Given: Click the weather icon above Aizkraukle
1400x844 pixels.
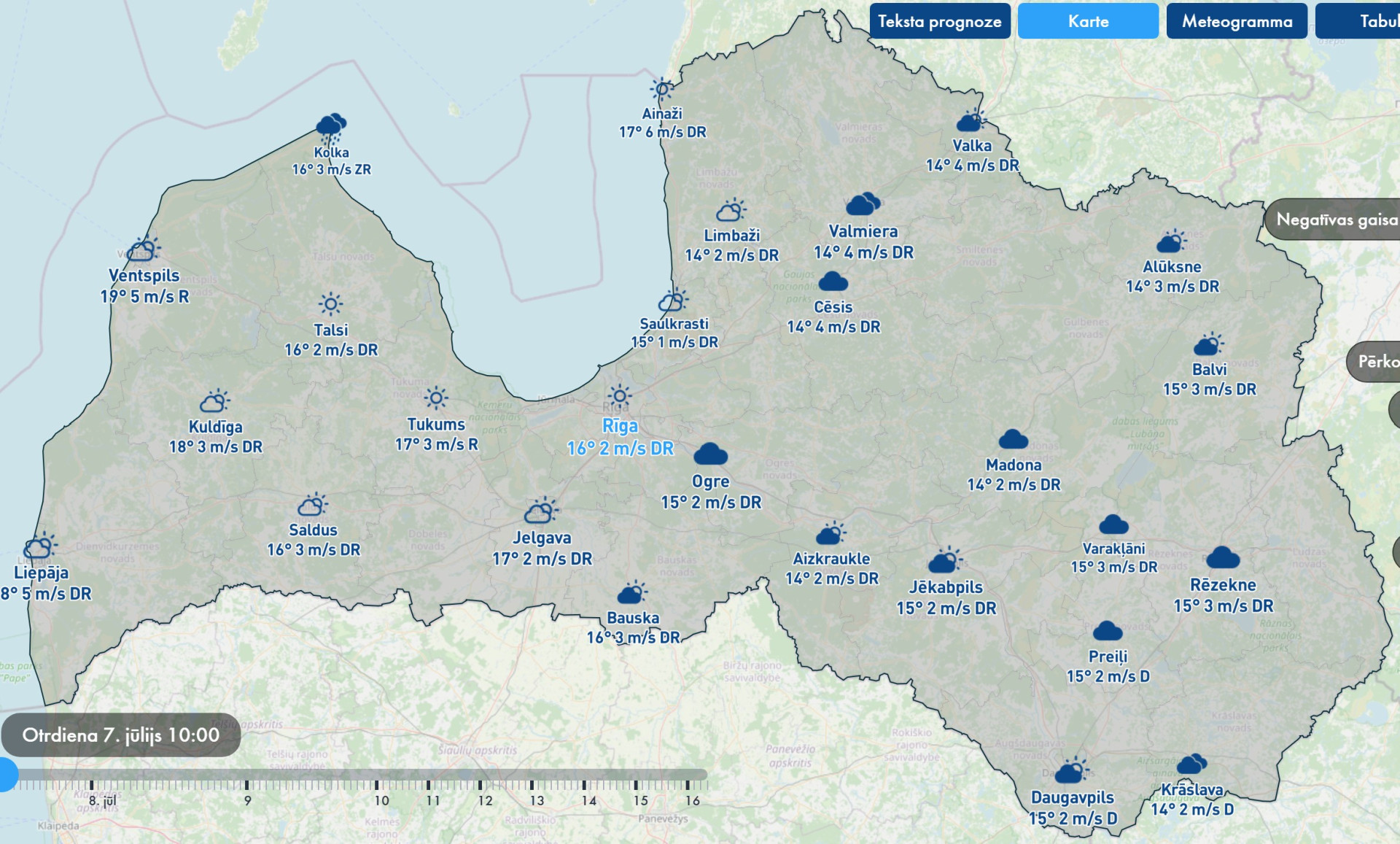Looking at the screenshot, I should pyautogui.click(x=831, y=534).
